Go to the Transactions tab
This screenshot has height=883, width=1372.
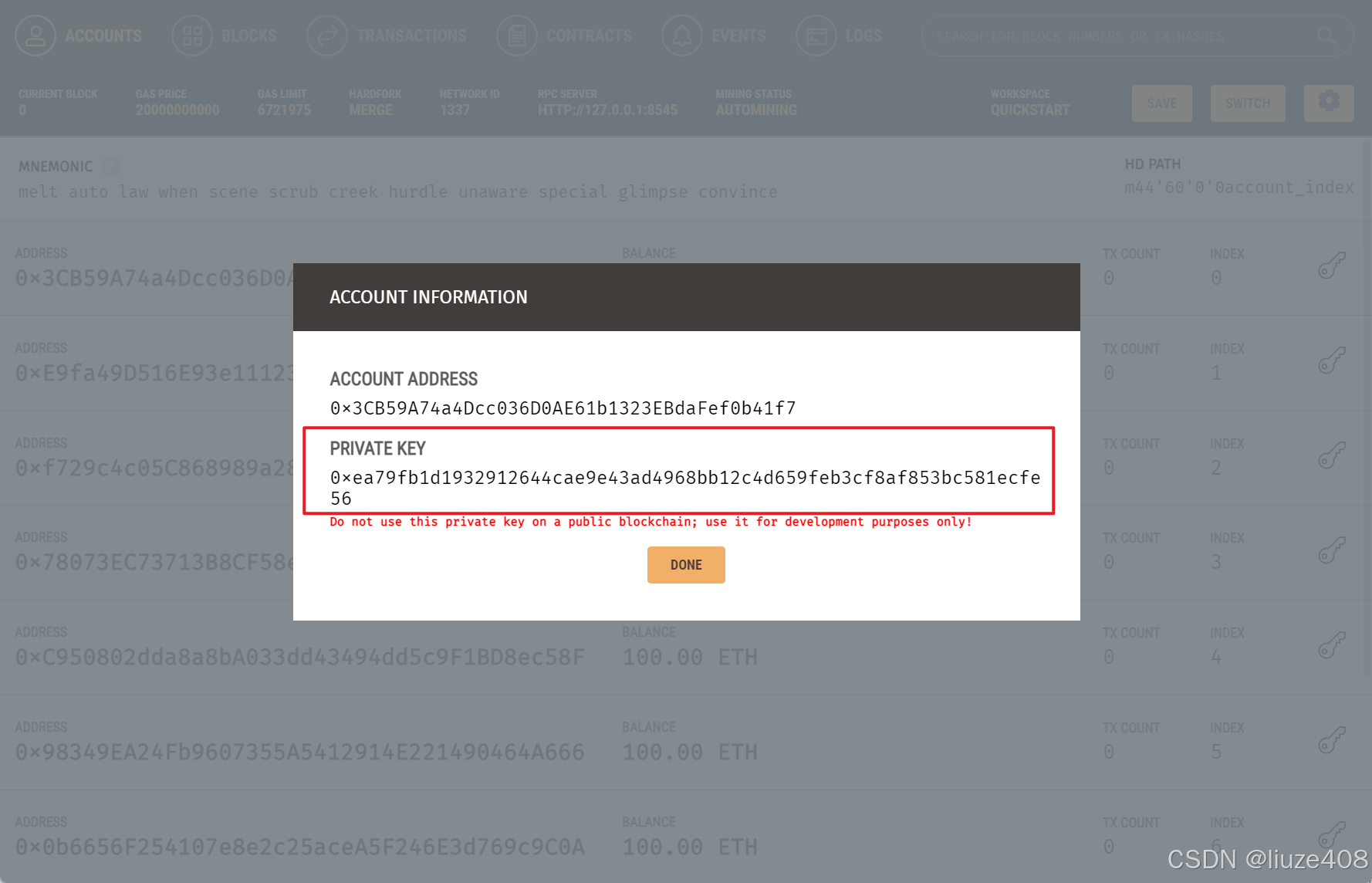point(387,36)
